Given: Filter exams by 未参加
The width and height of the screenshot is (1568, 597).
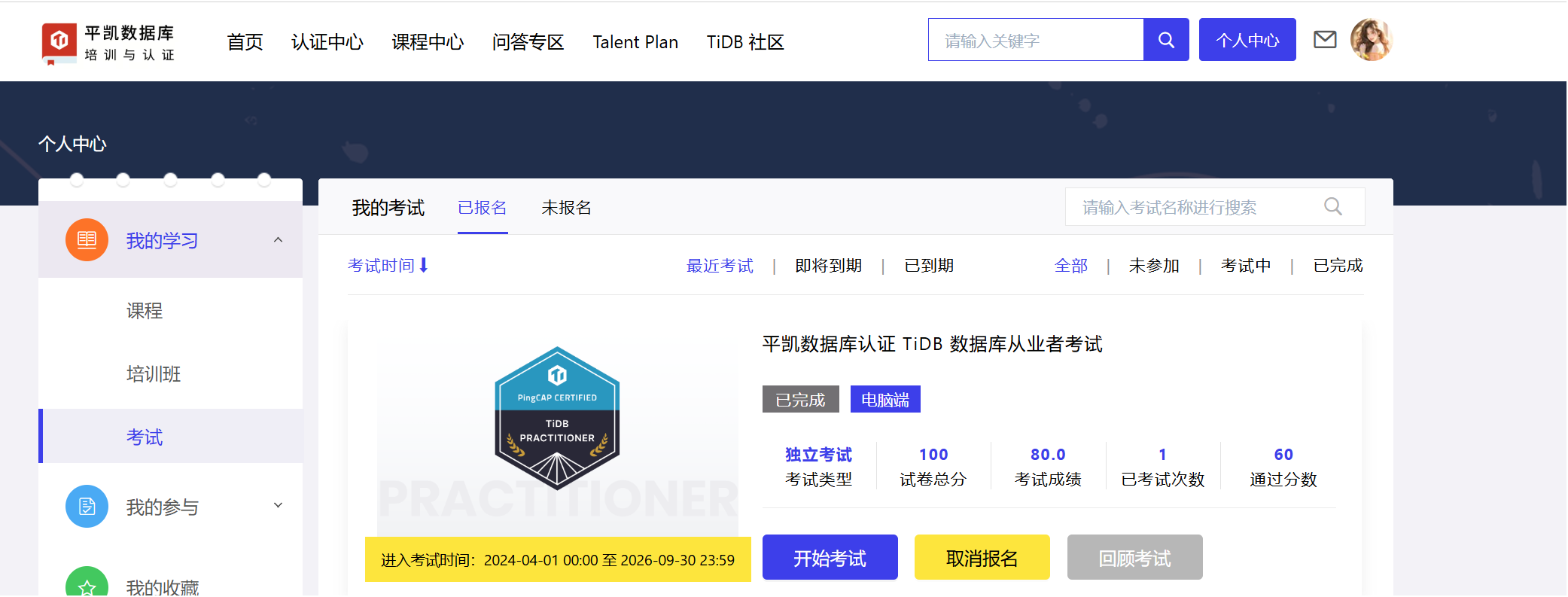Looking at the screenshot, I should coord(1154,266).
